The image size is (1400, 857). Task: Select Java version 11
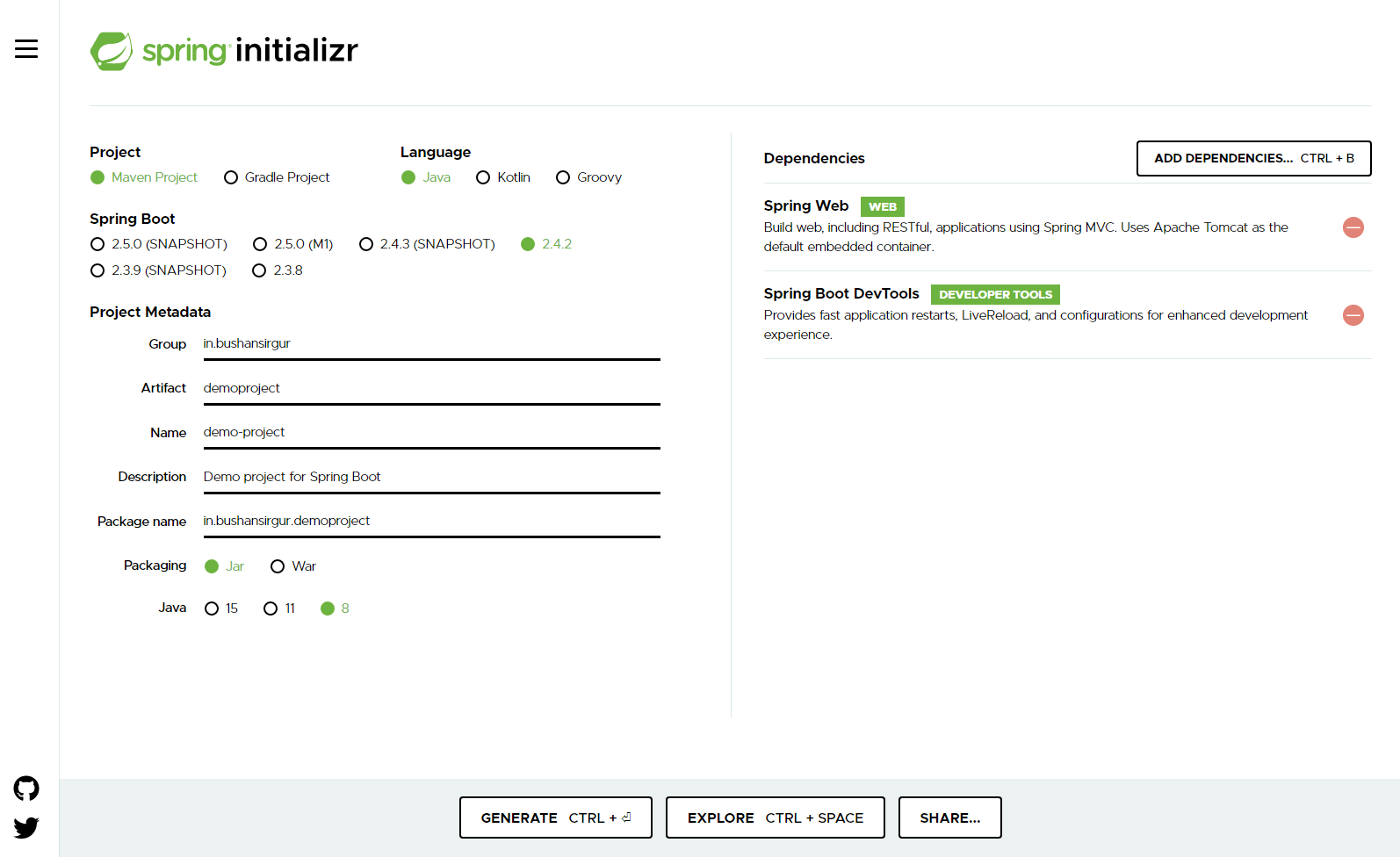point(279,609)
